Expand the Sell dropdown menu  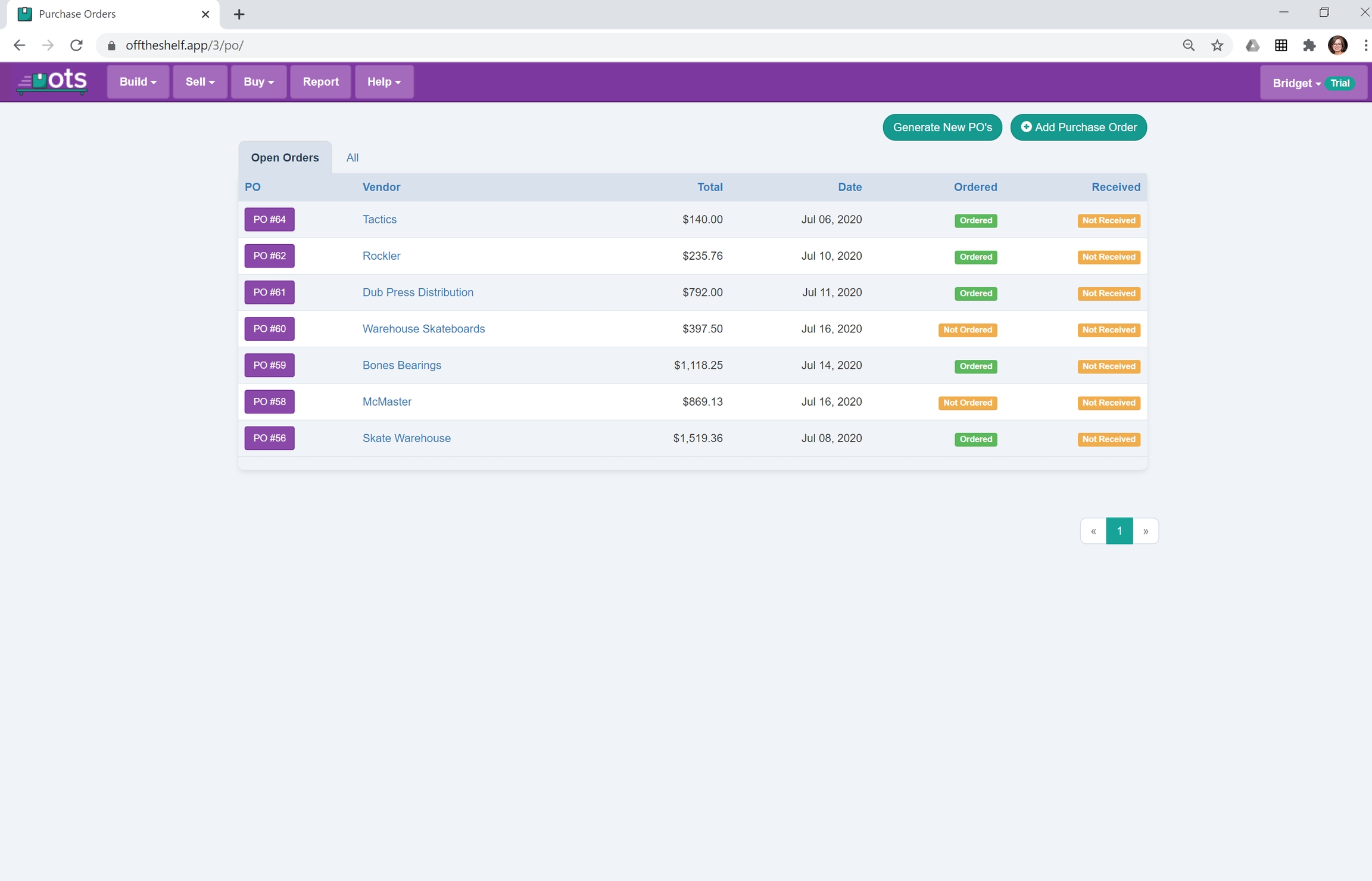coord(199,82)
